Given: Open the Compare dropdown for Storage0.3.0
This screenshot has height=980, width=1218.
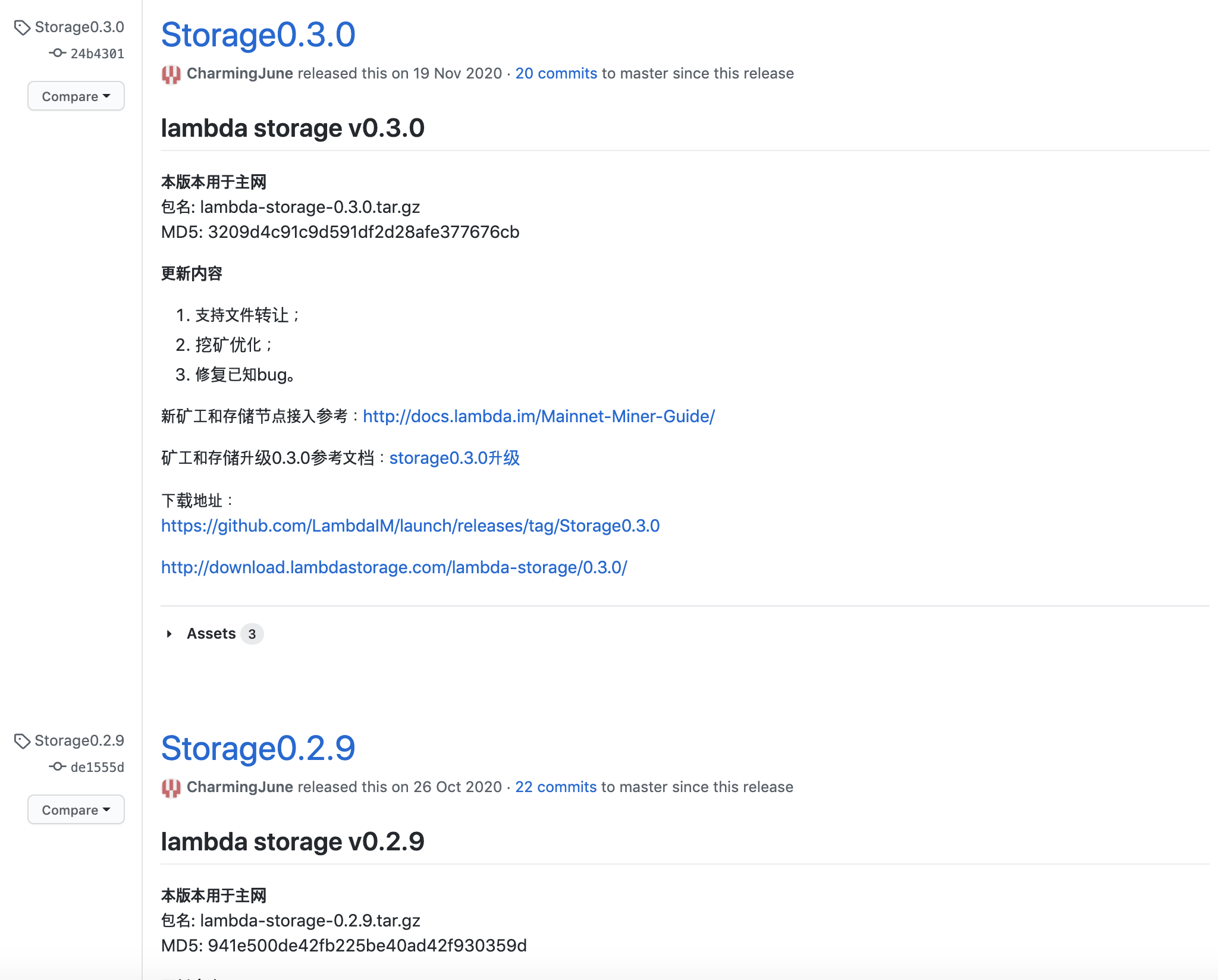Looking at the screenshot, I should [x=76, y=96].
